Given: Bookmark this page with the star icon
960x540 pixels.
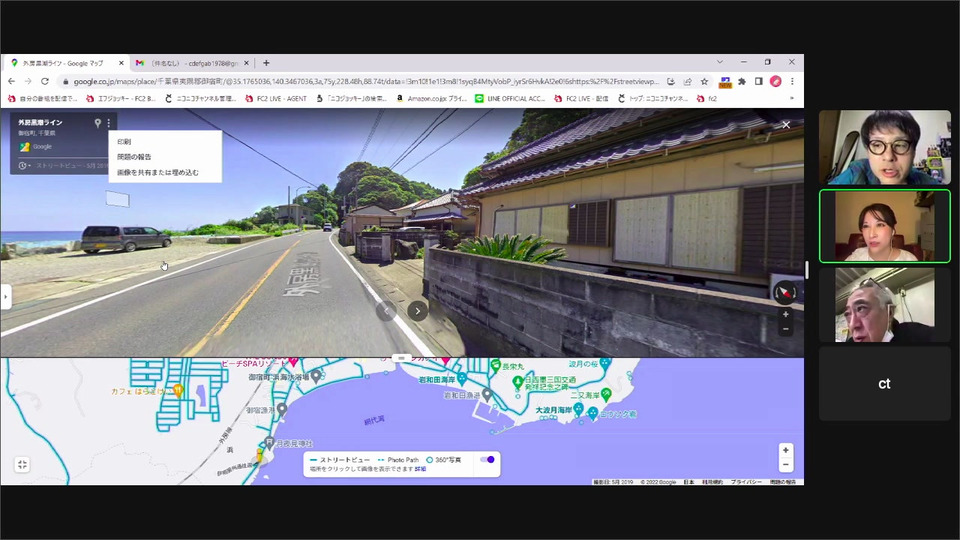Looking at the screenshot, I should 705,81.
